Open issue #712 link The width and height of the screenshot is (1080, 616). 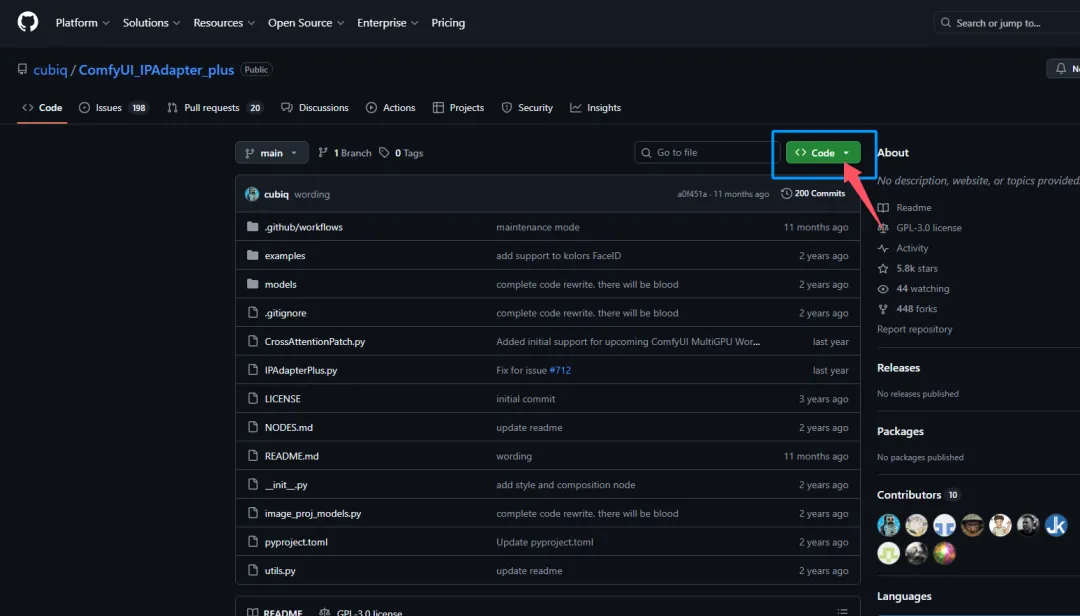click(x=560, y=370)
